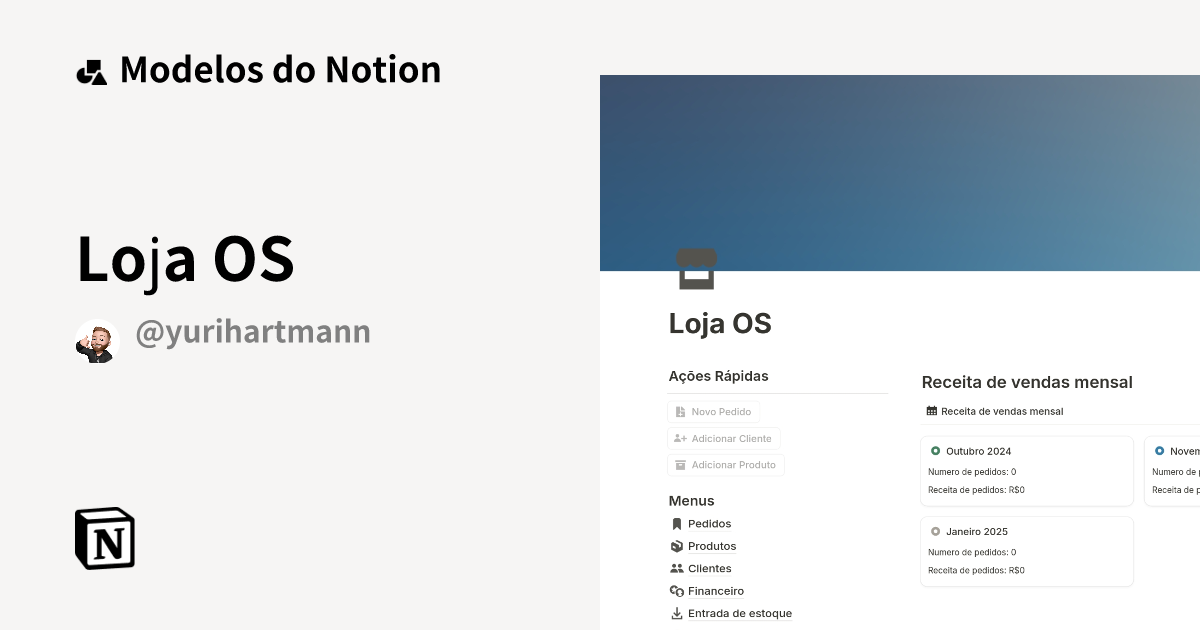The image size is (1200, 630).
Task: Click the add-person icon on Adicionar Cliente
Action: [x=679, y=438]
